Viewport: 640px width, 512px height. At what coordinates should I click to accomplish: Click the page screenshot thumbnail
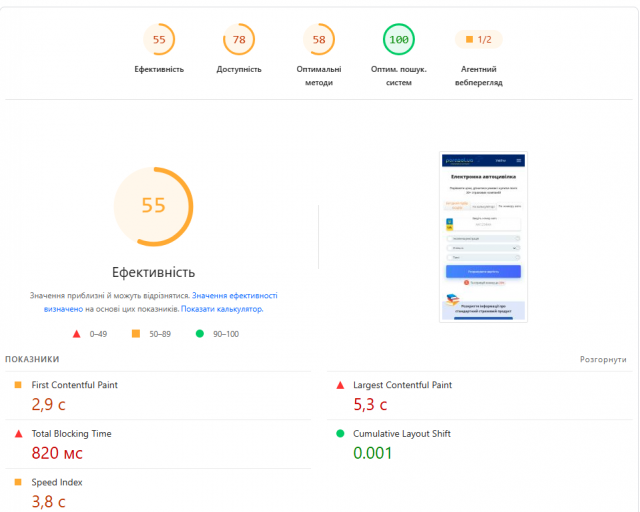483,237
